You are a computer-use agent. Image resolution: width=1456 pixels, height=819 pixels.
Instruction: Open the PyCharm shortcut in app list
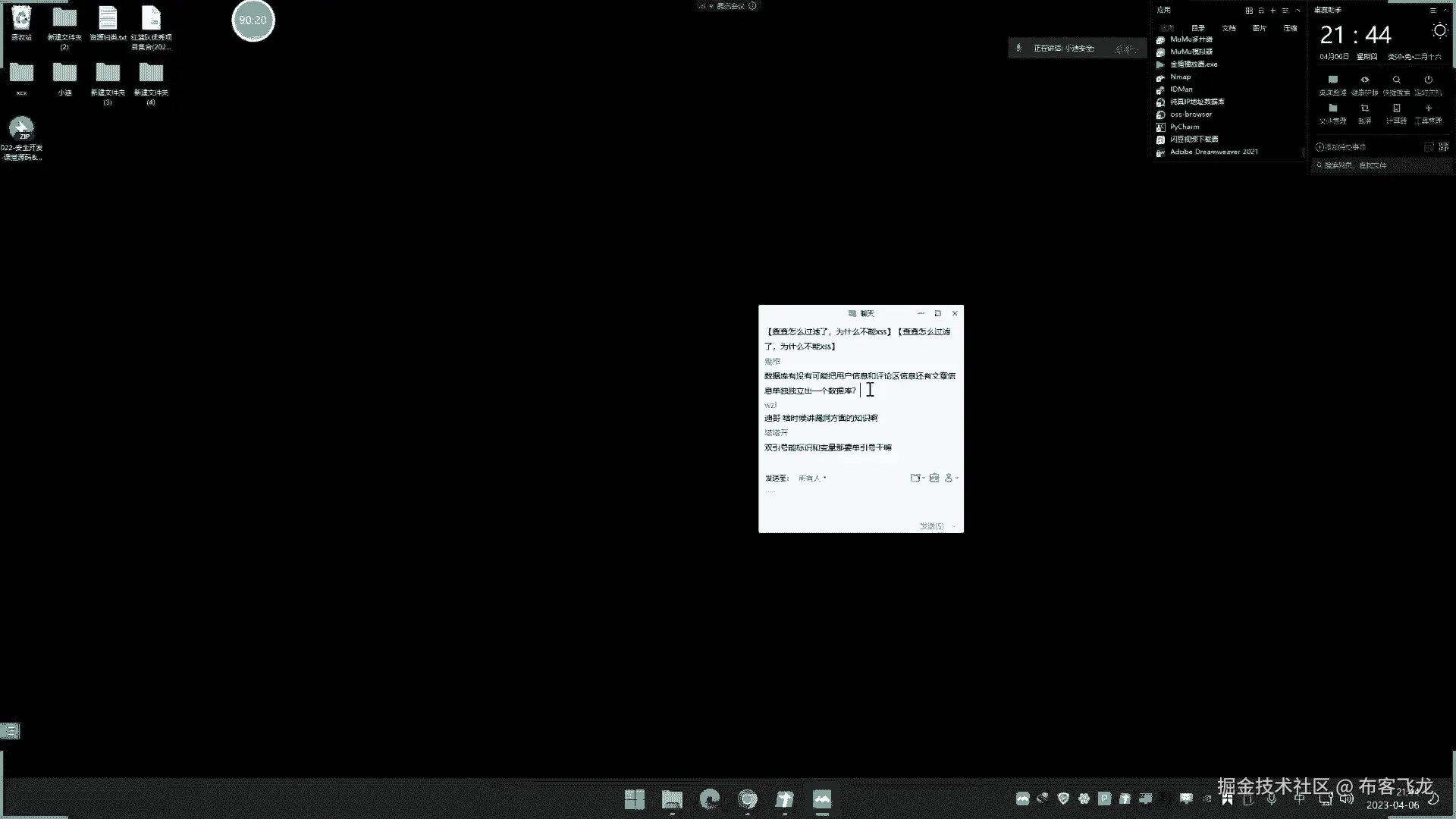point(1184,127)
